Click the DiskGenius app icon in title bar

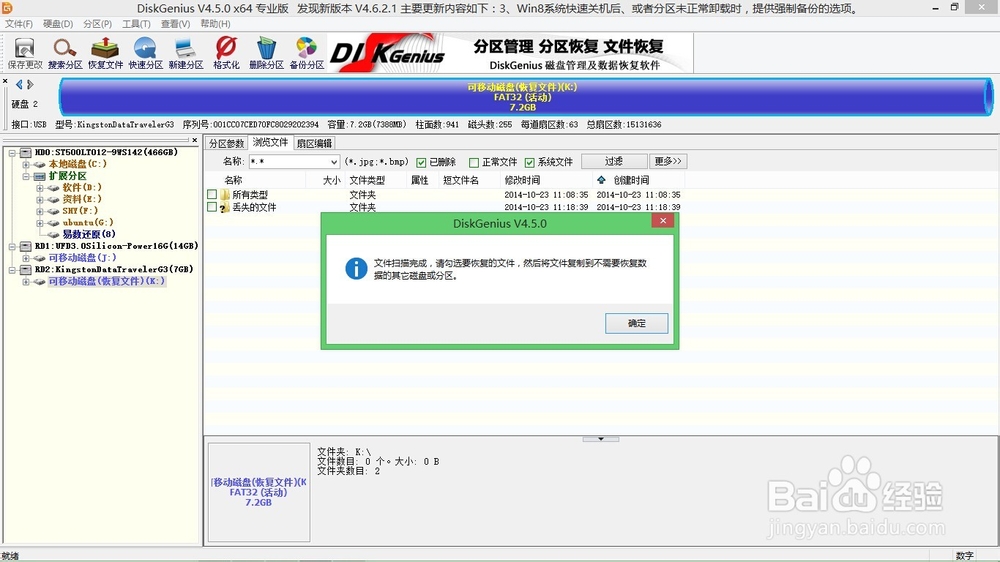(x=7, y=8)
